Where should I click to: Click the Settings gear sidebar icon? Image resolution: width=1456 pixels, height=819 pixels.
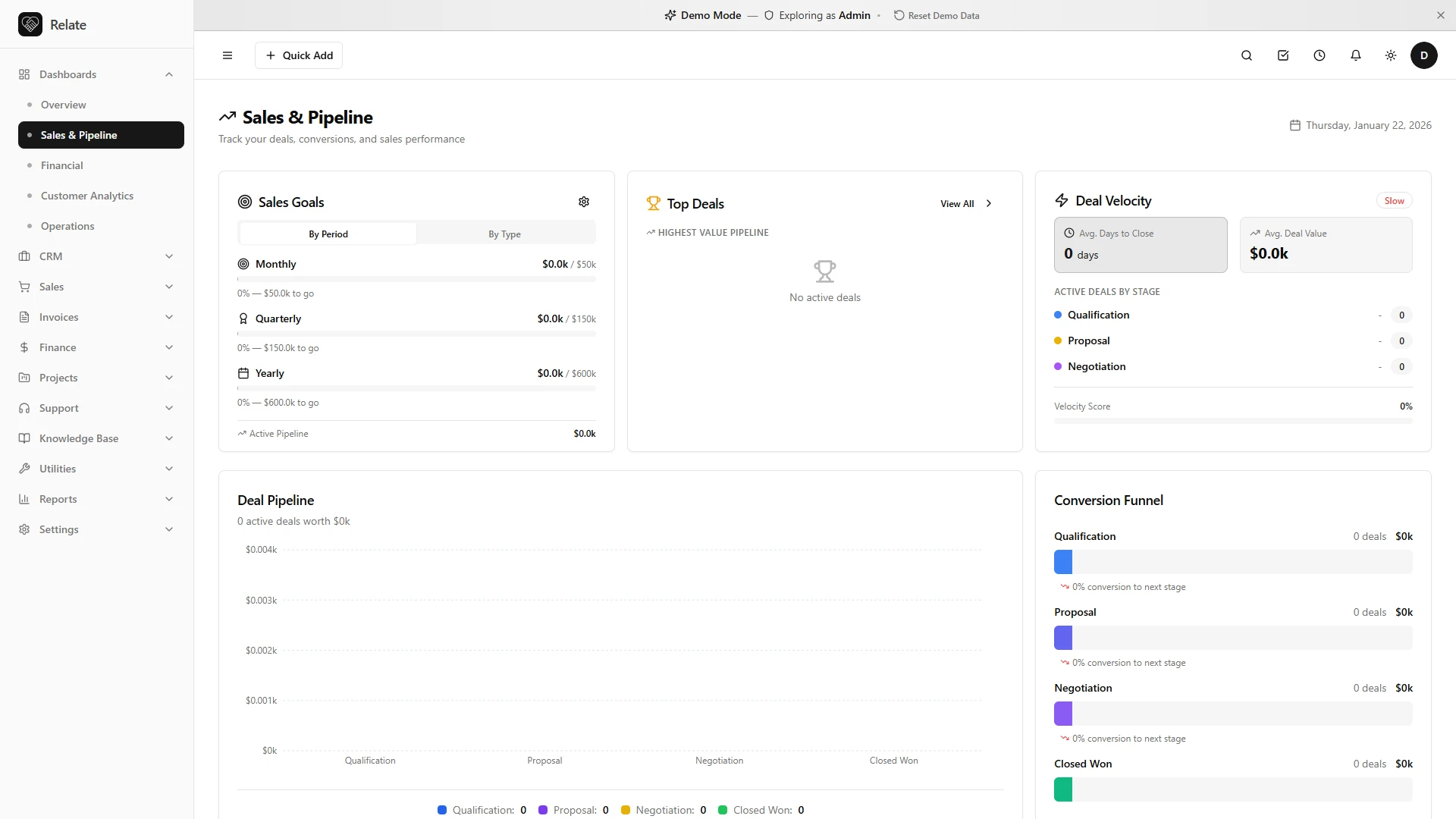24,529
